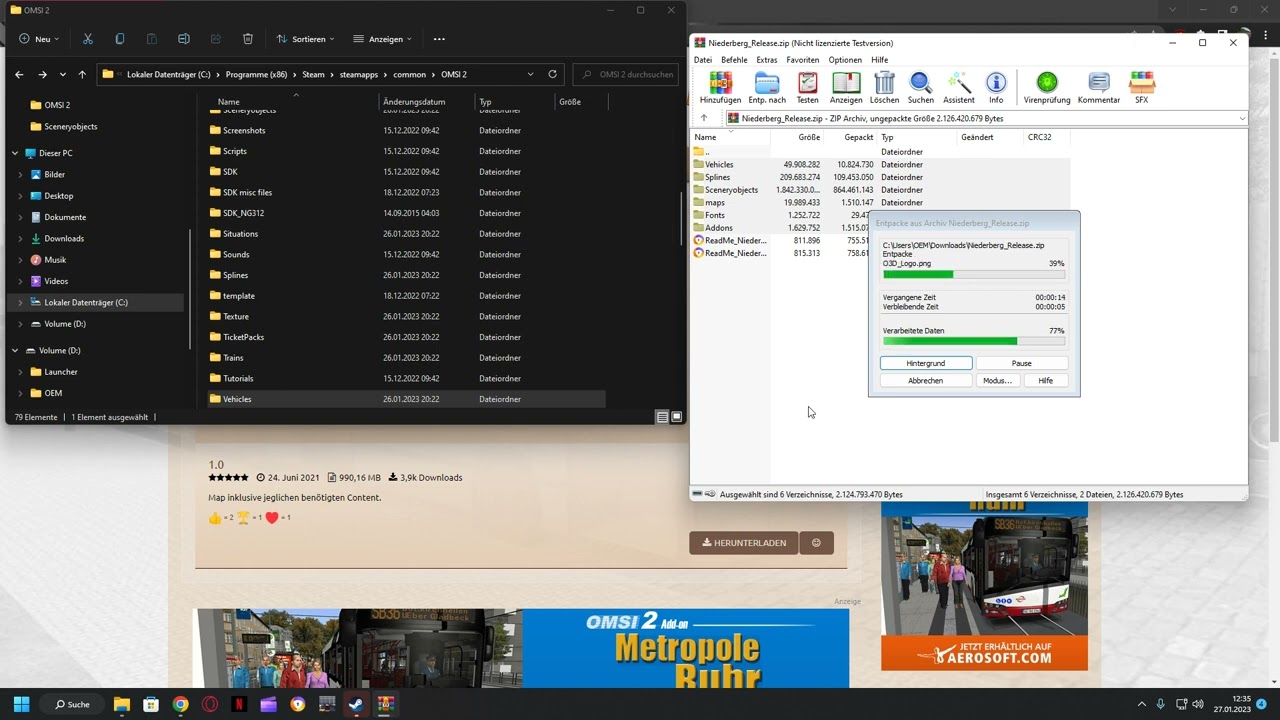Click the Entp. nach extract icon
1280x720 pixels.
tap(767, 88)
